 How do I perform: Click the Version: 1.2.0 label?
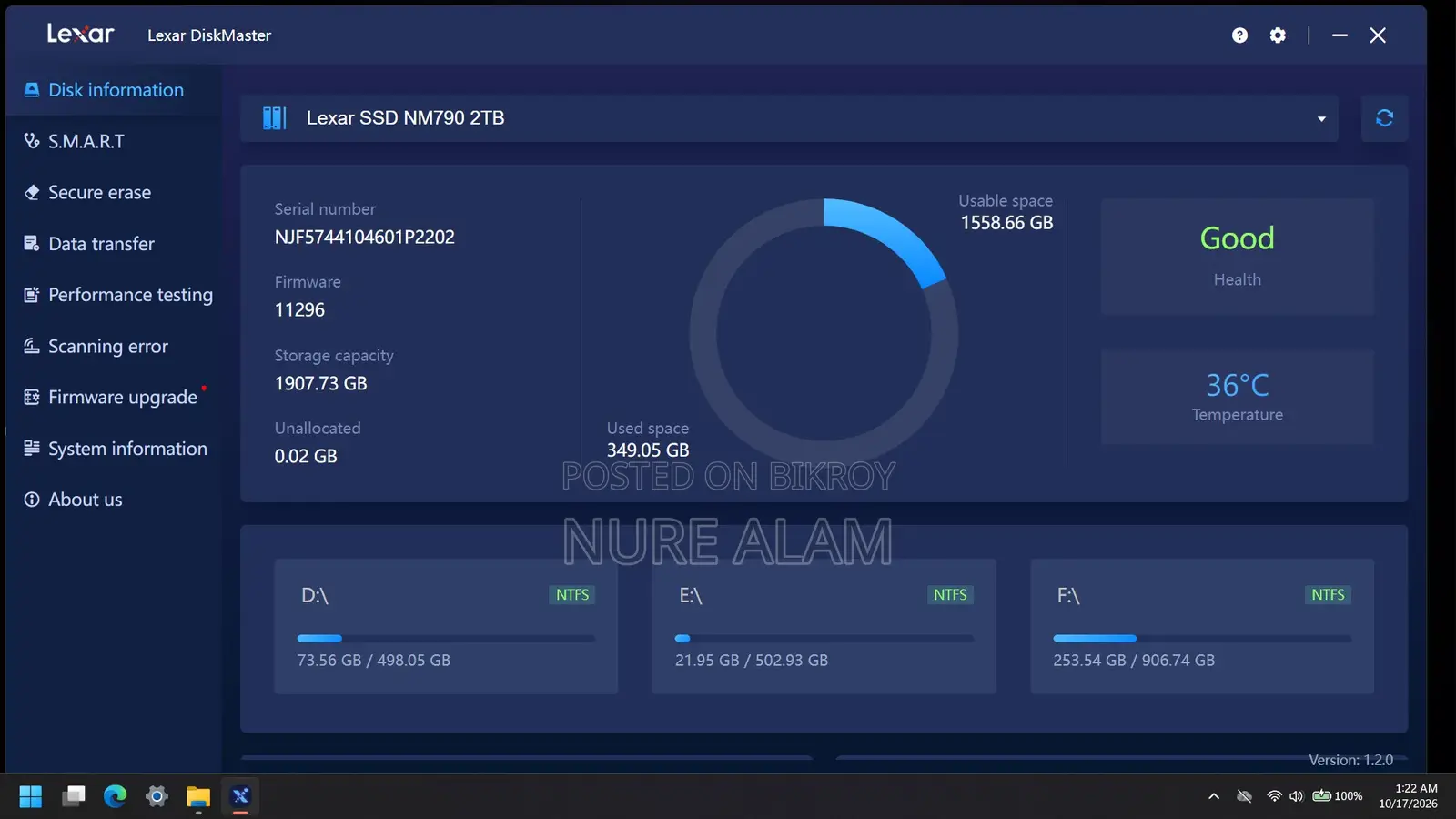1351,760
